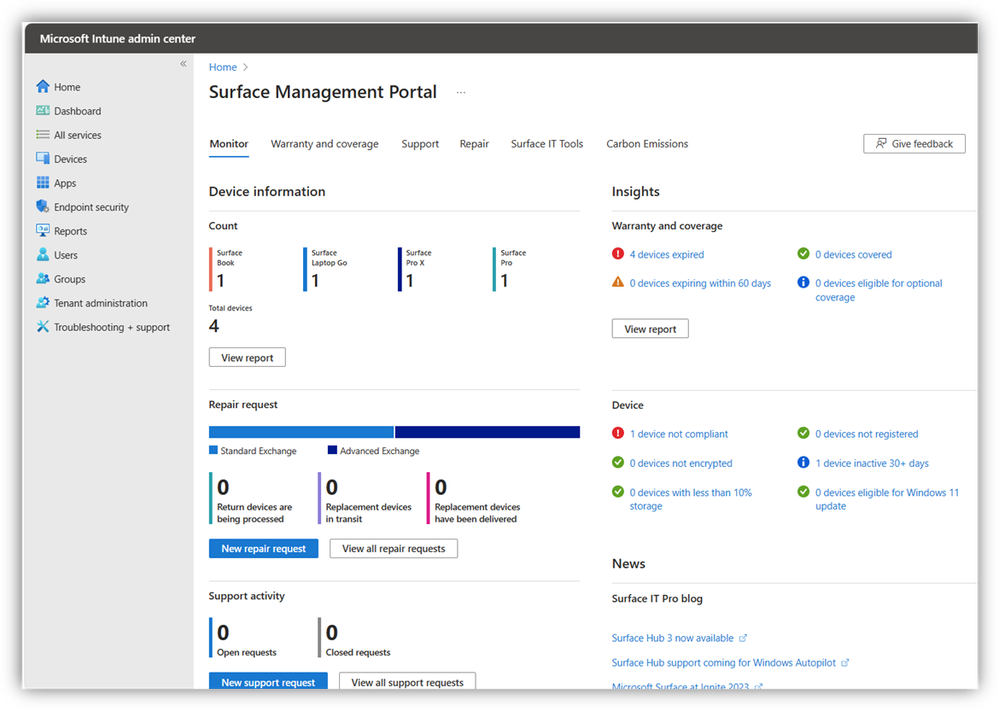Click external link icon after Surface Hub 3

(743, 638)
